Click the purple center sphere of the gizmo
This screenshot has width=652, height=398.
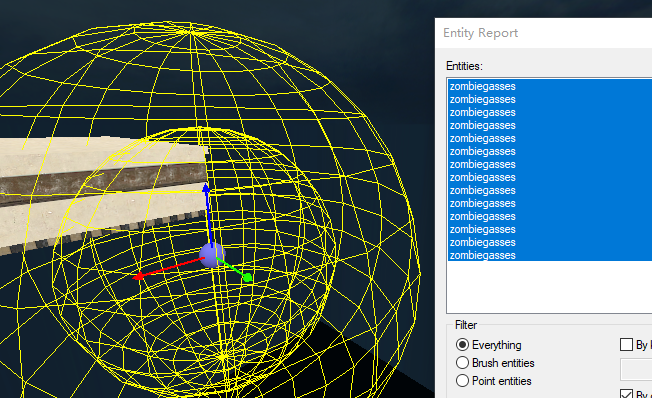coord(212,255)
